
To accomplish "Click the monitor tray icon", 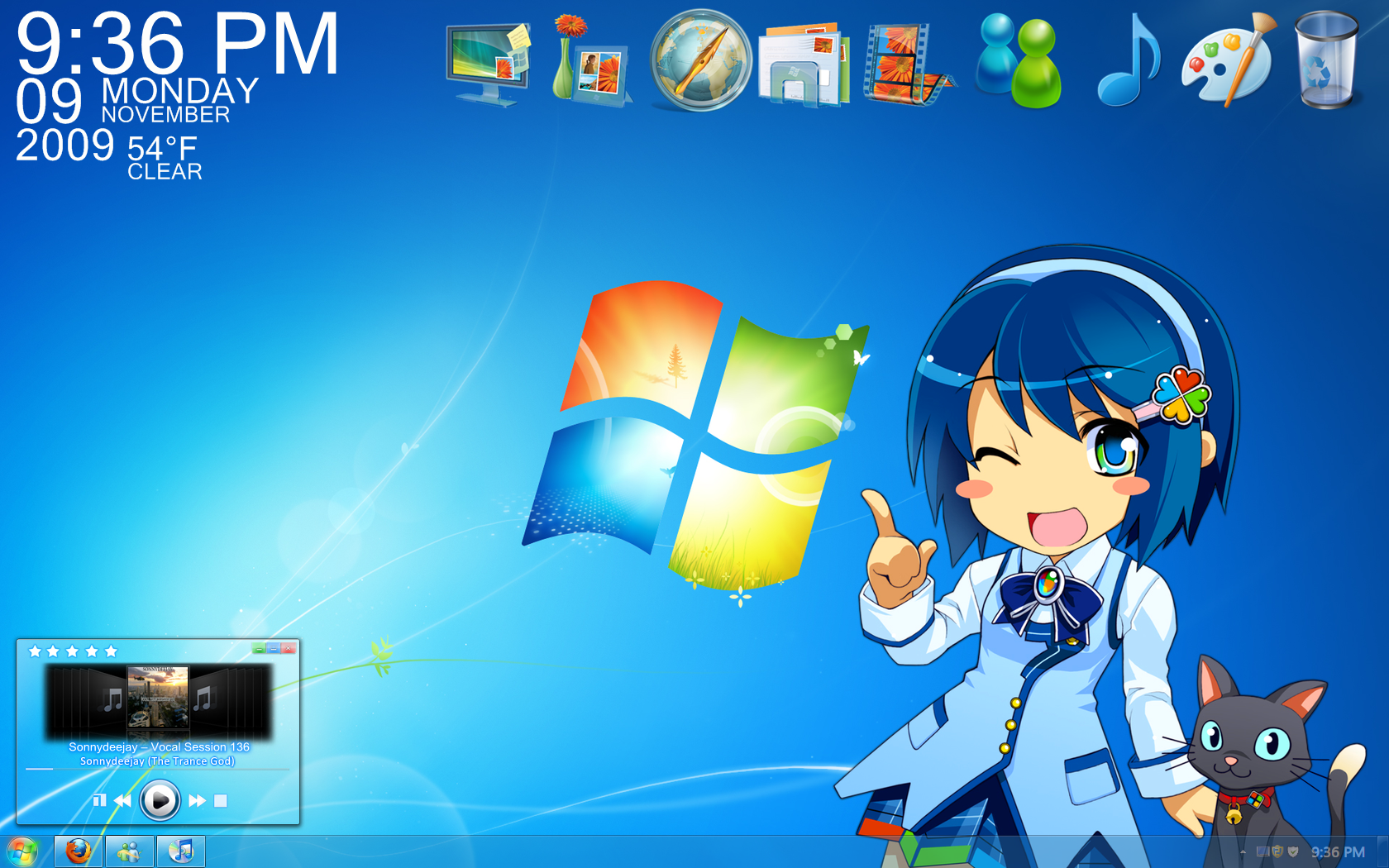I will point(1263,851).
